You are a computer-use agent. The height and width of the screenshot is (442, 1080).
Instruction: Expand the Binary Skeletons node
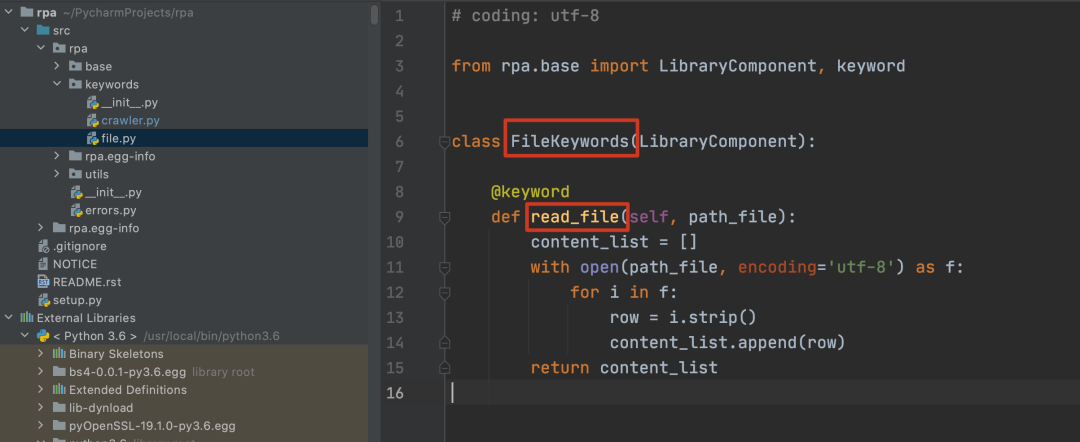41,354
